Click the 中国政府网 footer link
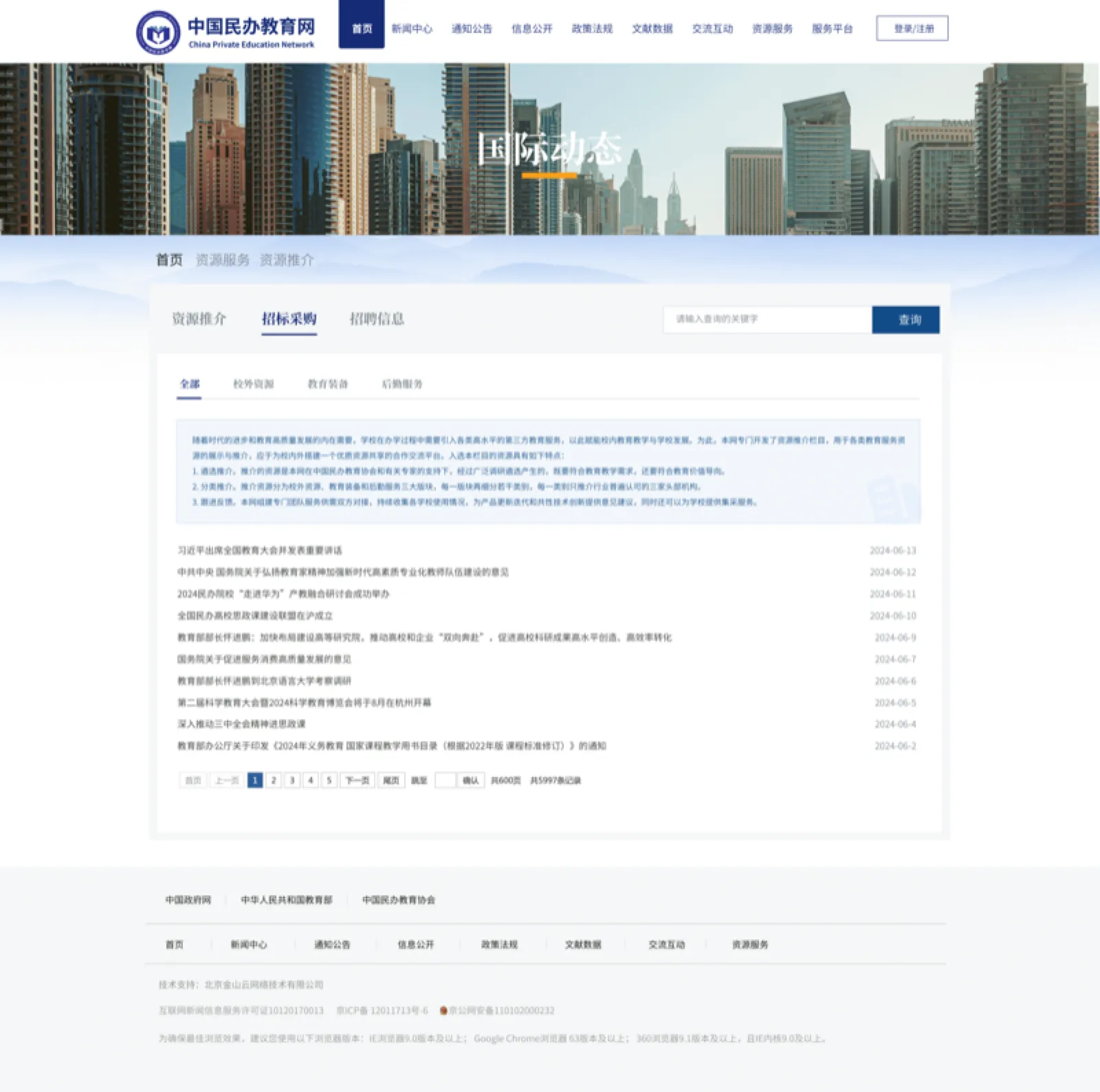This screenshot has width=1100, height=1092. pyautogui.click(x=188, y=899)
